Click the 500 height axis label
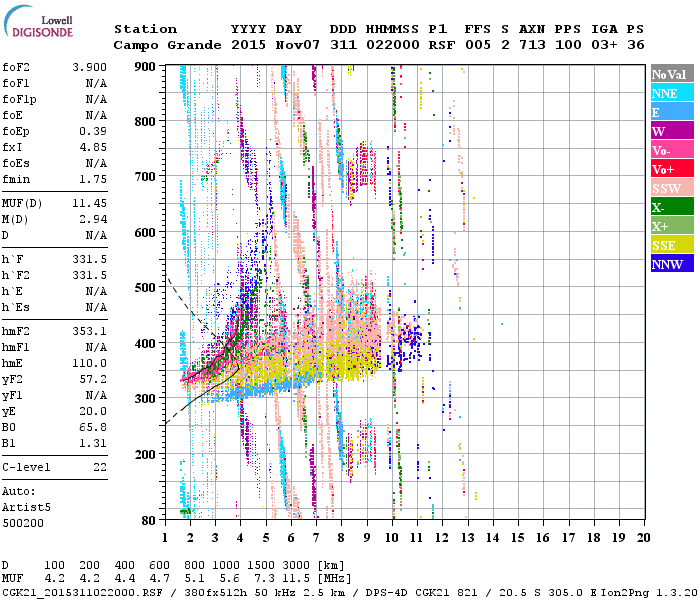Image resolution: width=700 pixels, height=600 pixels. click(145, 288)
